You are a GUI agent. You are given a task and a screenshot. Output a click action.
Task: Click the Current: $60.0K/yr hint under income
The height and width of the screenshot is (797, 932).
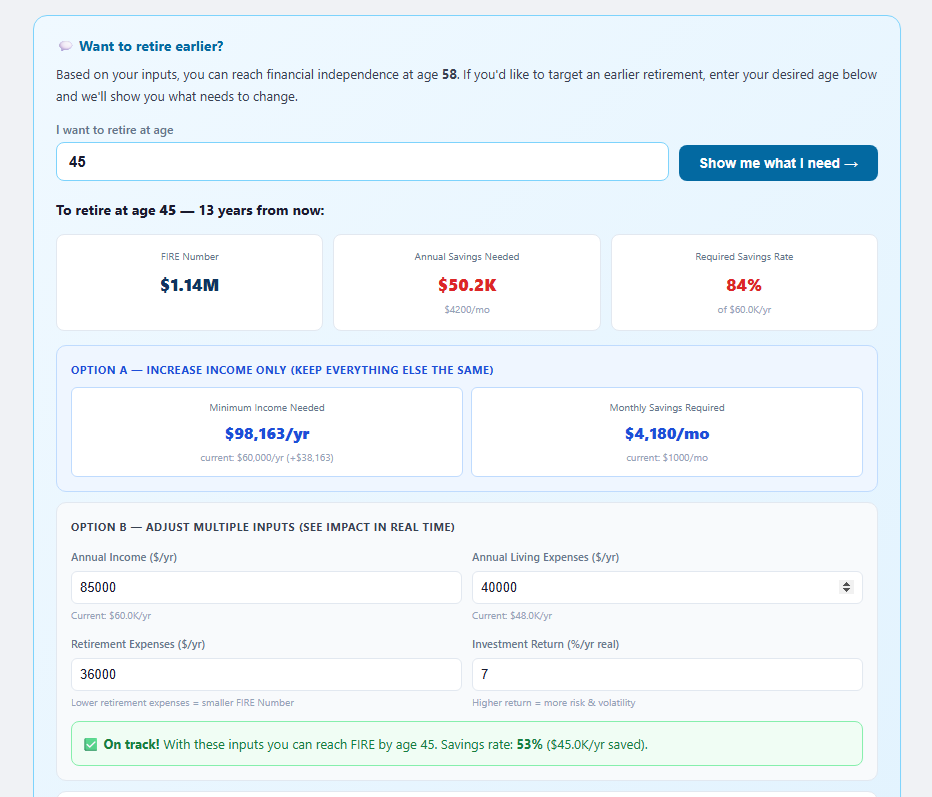pos(111,616)
